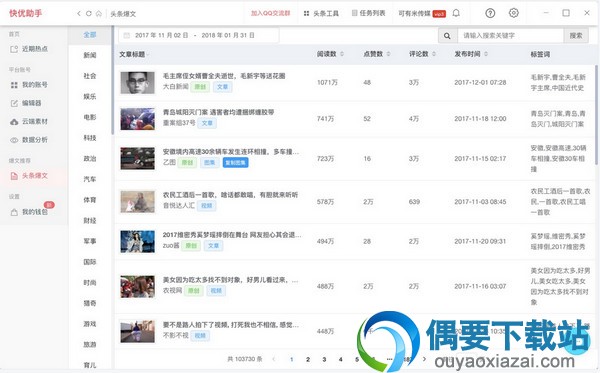Select the 政治 category tab
Viewport: 600px width, 373px height.
point(90,159)
